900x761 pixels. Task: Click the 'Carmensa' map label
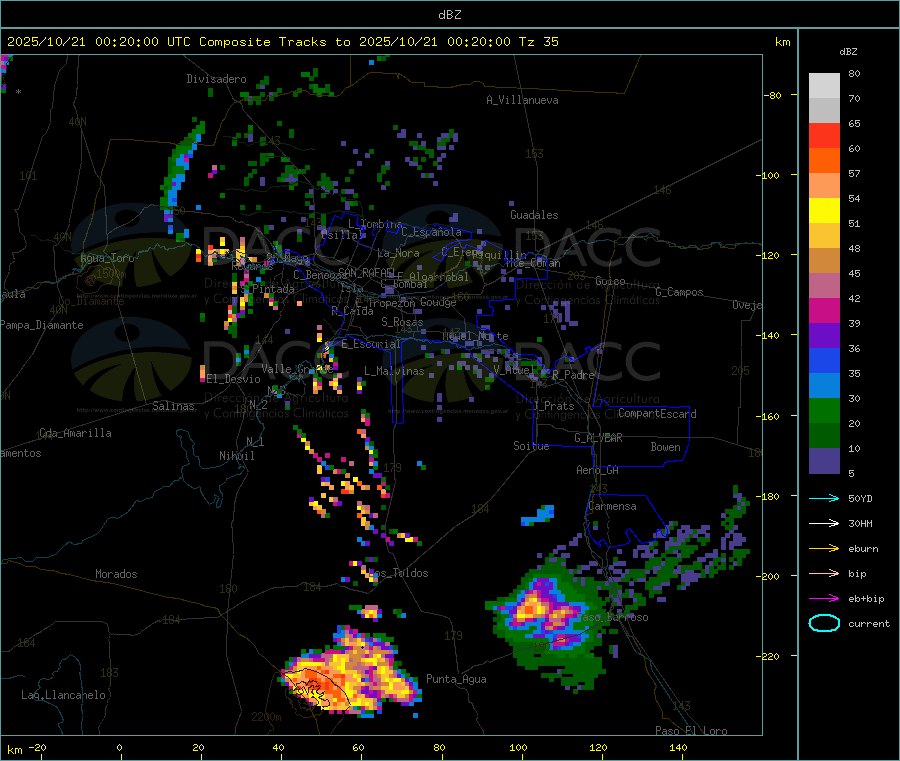pyautogui.click(x=612, y=506)
